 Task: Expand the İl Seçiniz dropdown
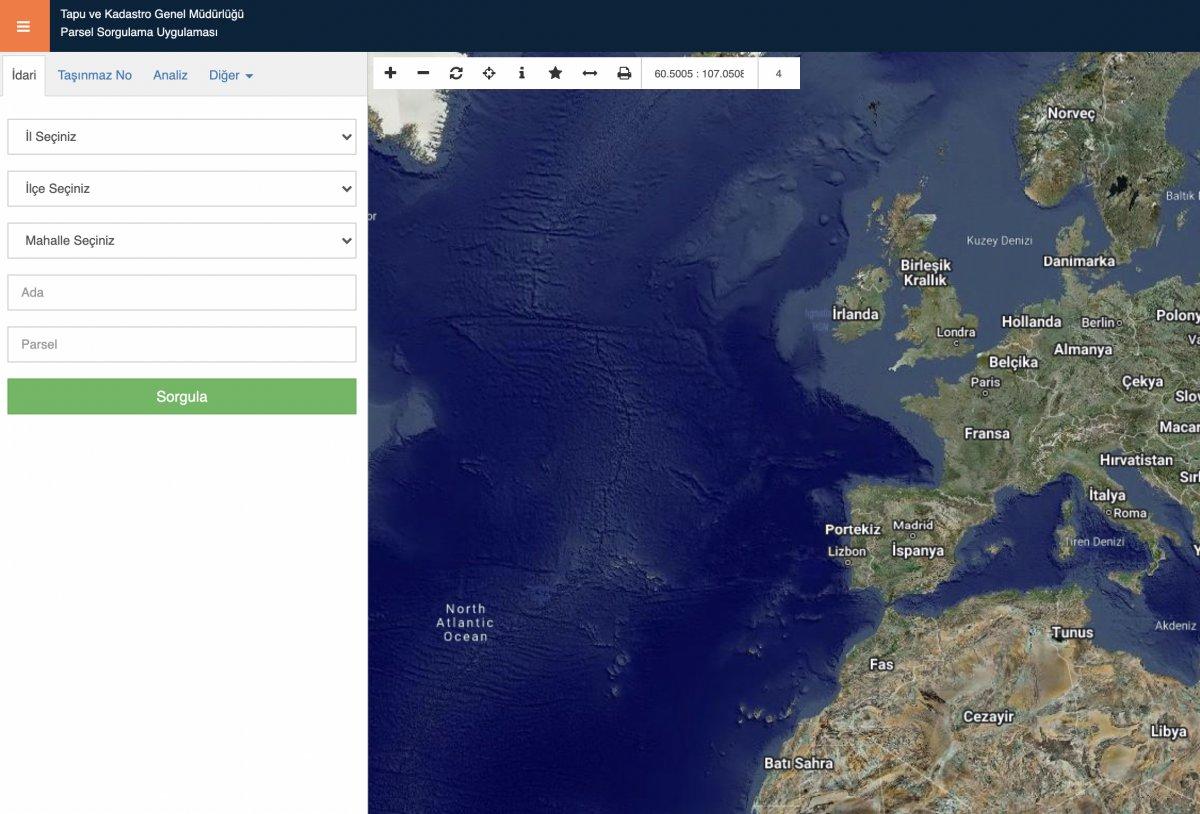click(181, 137)
